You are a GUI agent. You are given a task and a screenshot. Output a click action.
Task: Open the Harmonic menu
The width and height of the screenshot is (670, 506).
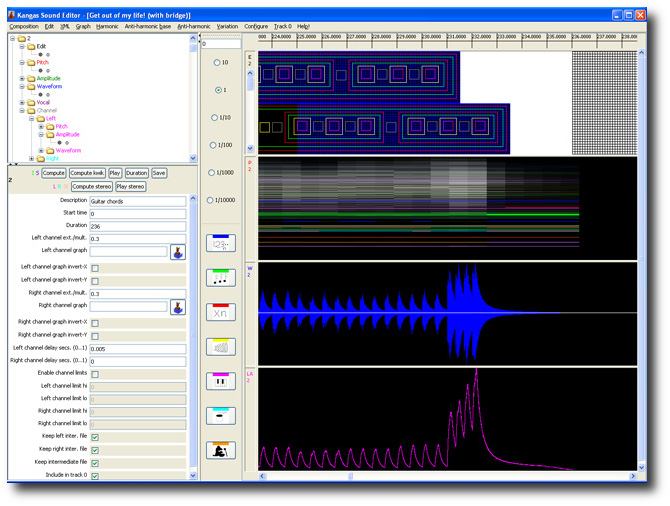tap(106, 26)
